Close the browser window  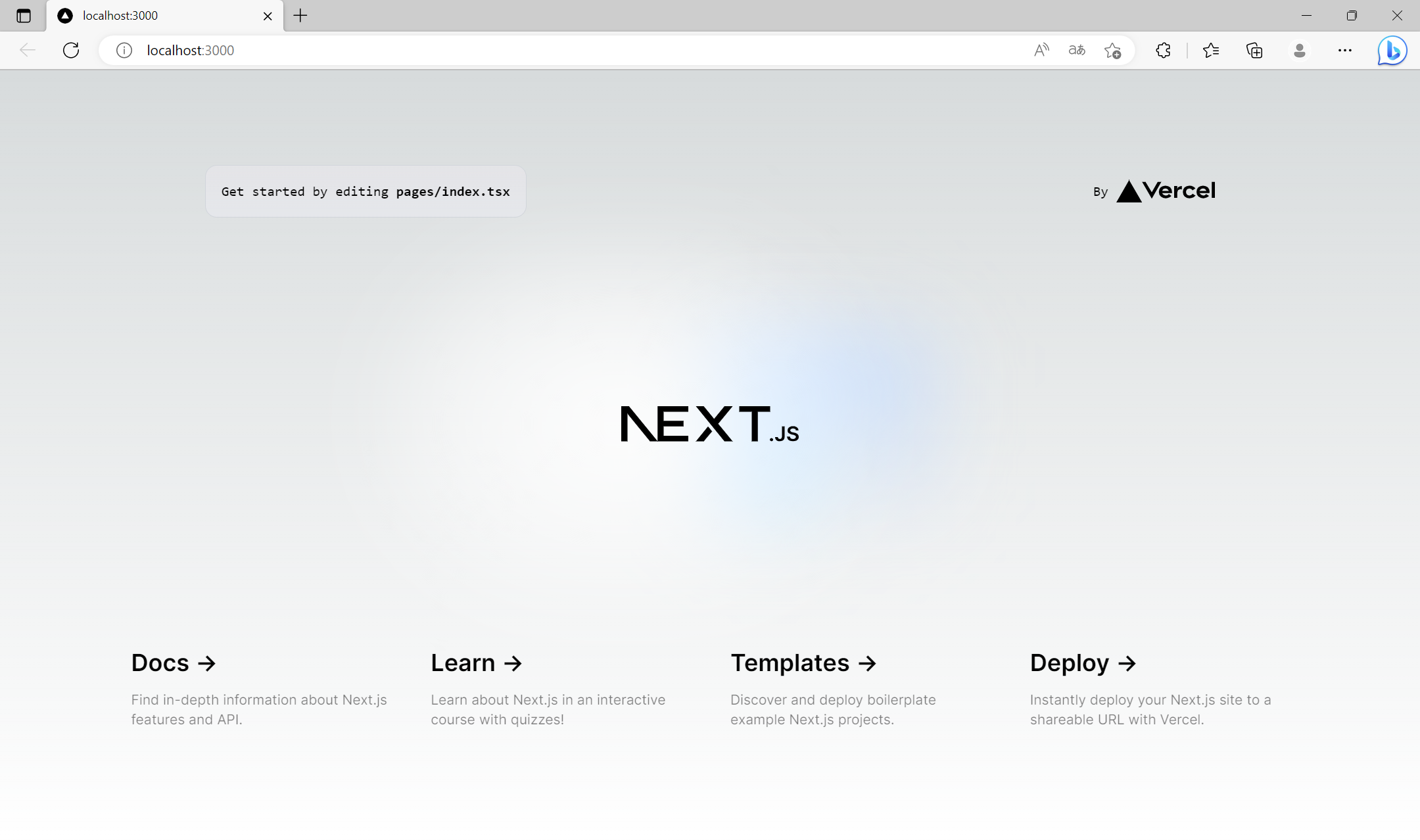[1397, 16]
